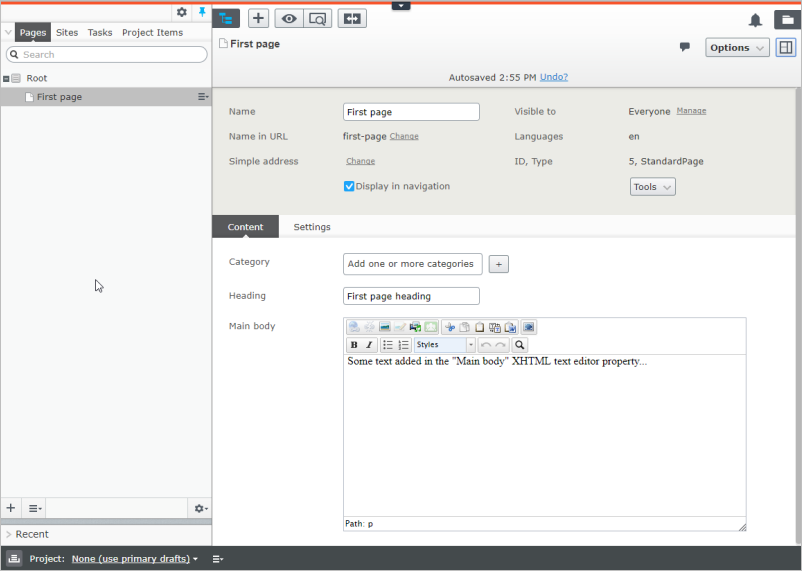The width and height of the screenshot is (802, 571).
Task: Pin the navigation pane
Action: pyautogui.click(x=202, y=12)
